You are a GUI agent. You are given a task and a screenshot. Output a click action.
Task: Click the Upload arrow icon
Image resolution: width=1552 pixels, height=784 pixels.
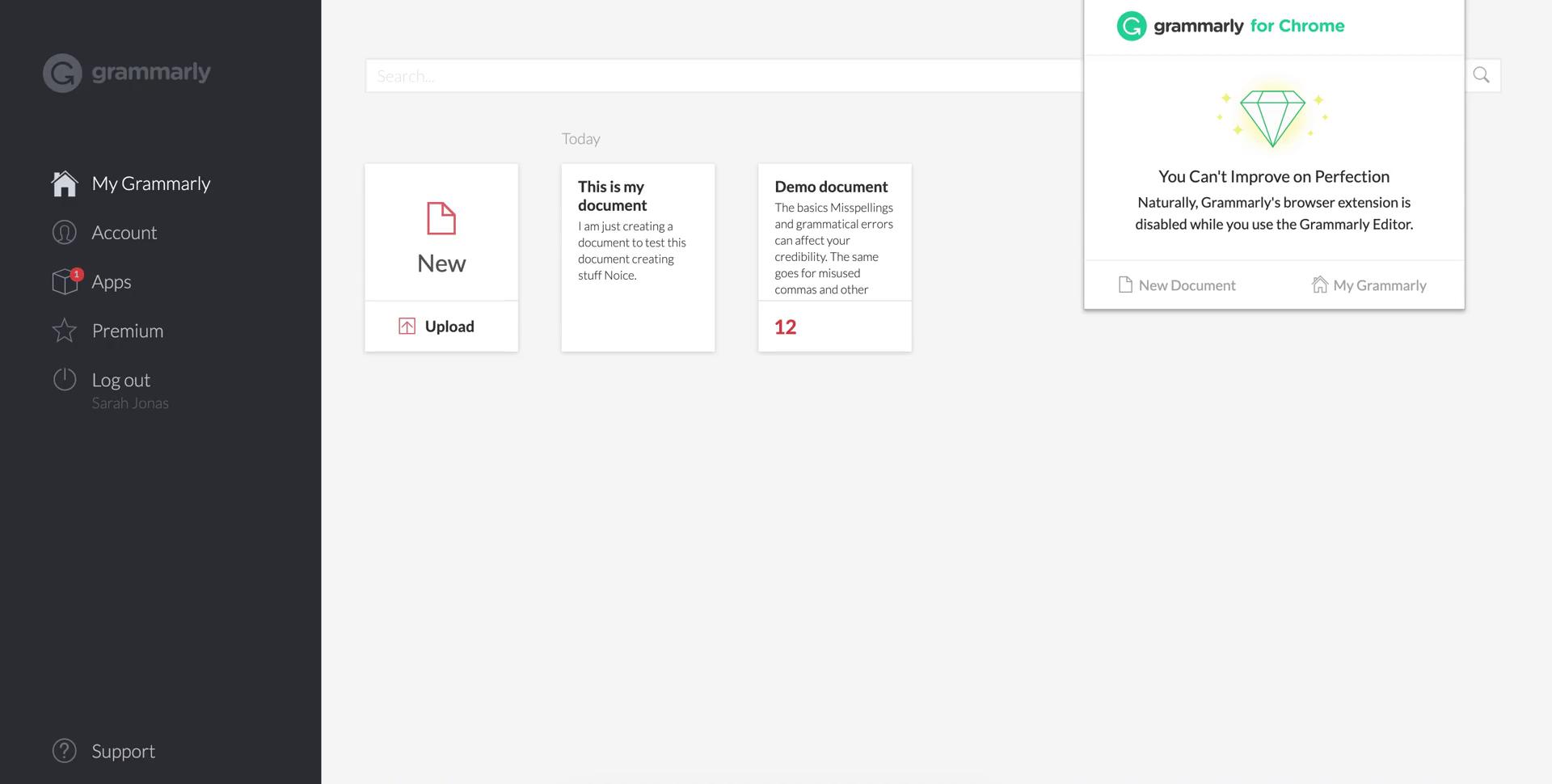click(407, 327)
